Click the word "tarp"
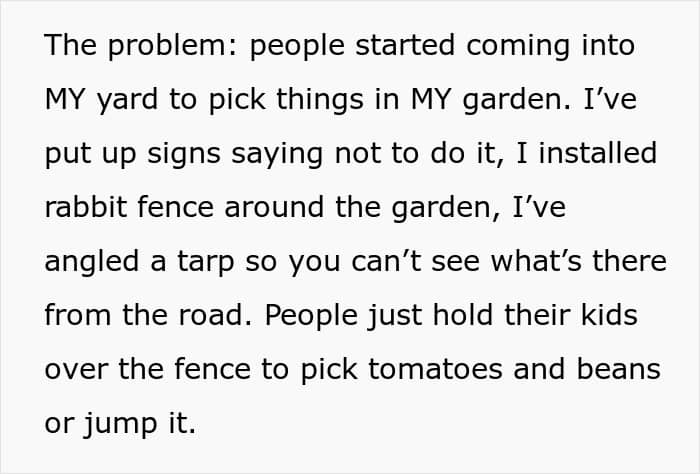 [205, 263]
